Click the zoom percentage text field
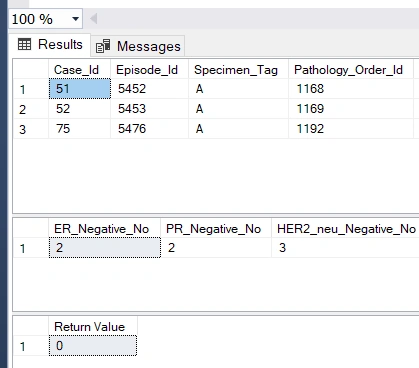The width and height of the screenshot is (419, 368). (x=40, y=19)
